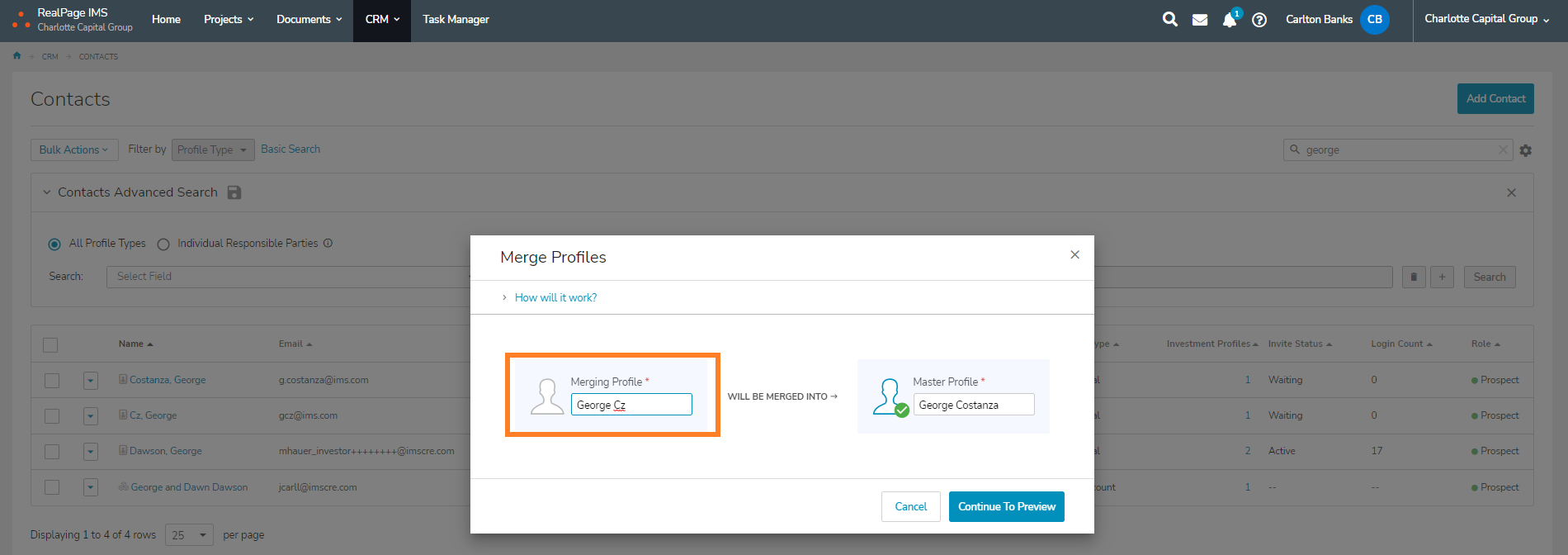Click the profile icon next to Costanza, George
The width and height of the screenshot is (1568, 555).
click(x=123, y=380)
